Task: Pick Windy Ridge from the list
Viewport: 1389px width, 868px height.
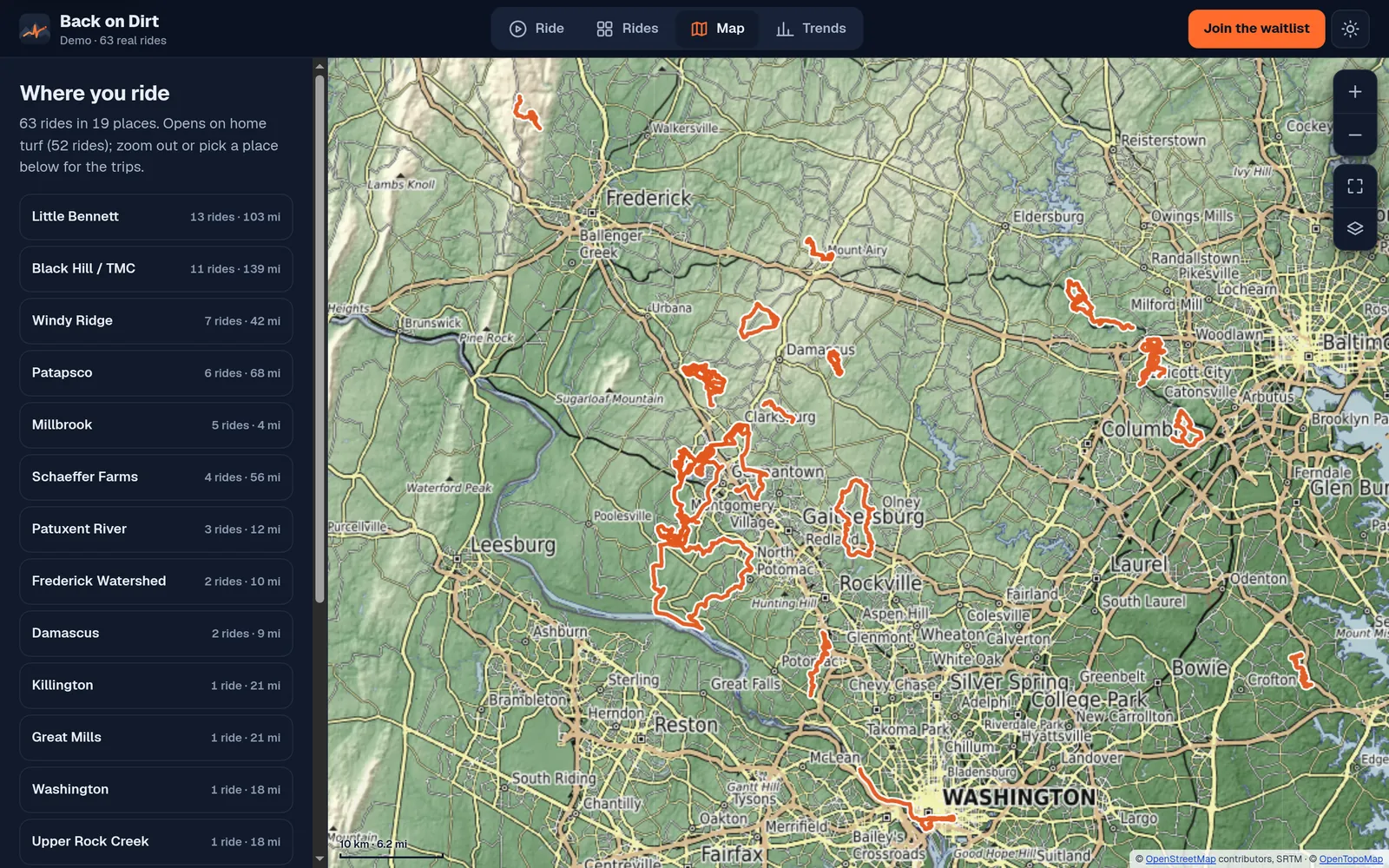Action: coord(156,321)
